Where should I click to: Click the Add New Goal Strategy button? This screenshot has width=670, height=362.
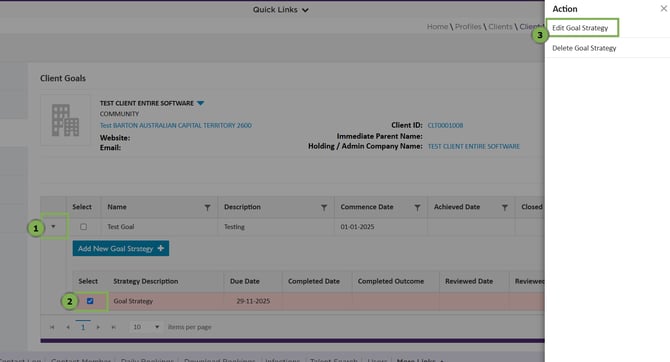(x=121, y=248)
